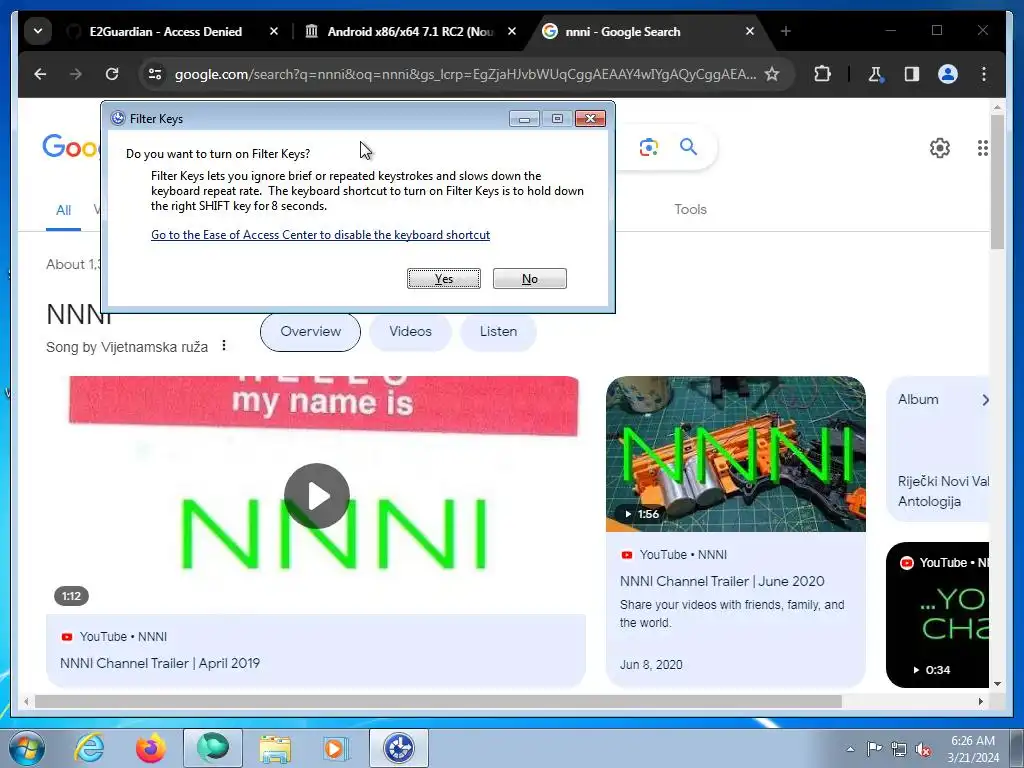Click the scroll down arrow on vertical scrollbar
Screen dimensions: 1024x768
tap(997, 684)
